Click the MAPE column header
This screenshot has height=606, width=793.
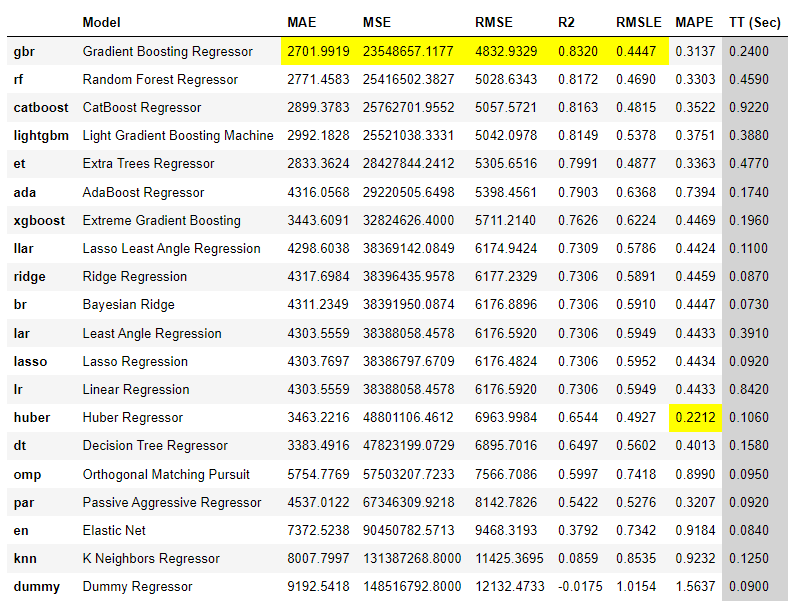point(694,22)
